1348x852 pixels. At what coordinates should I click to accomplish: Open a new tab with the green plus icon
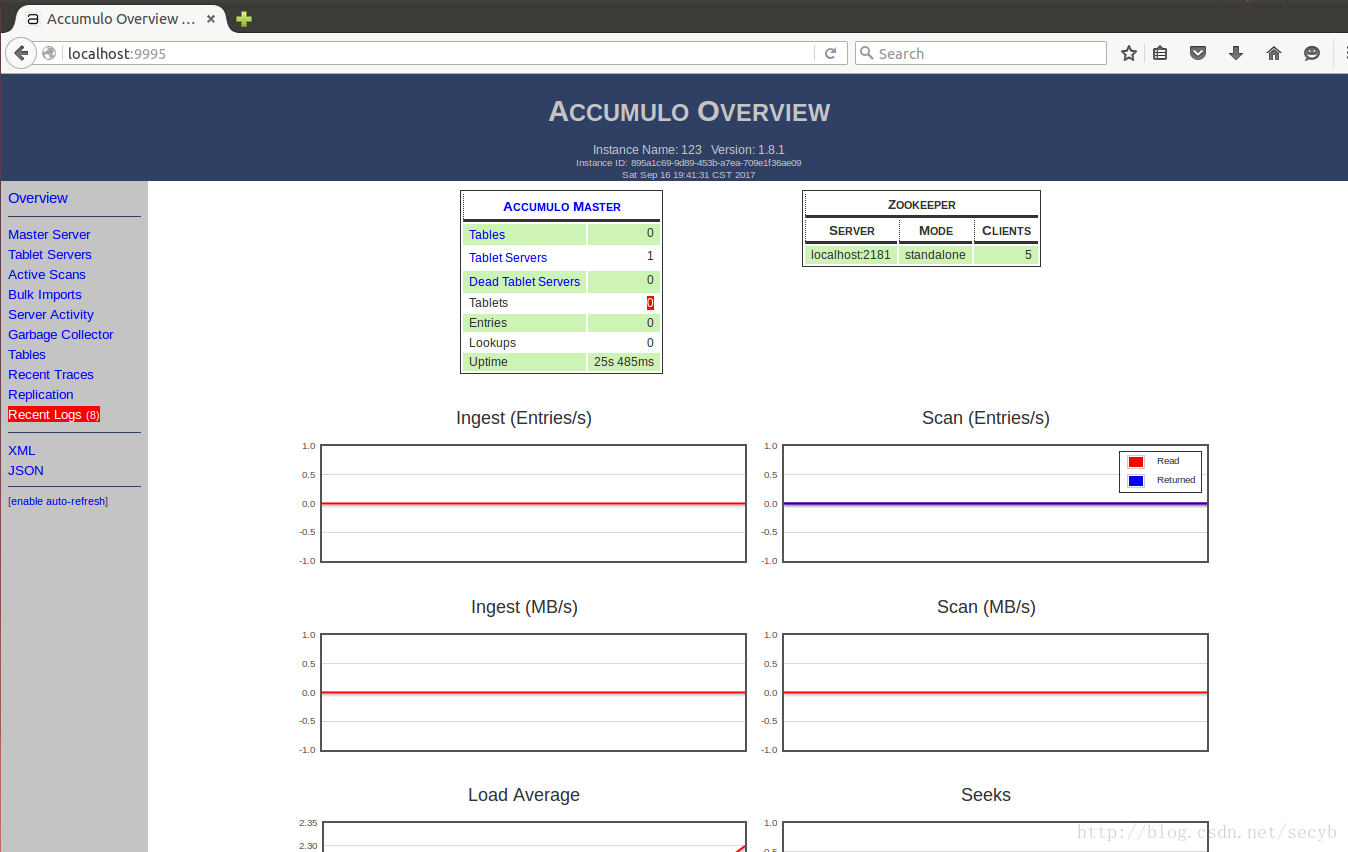(244, 18)
